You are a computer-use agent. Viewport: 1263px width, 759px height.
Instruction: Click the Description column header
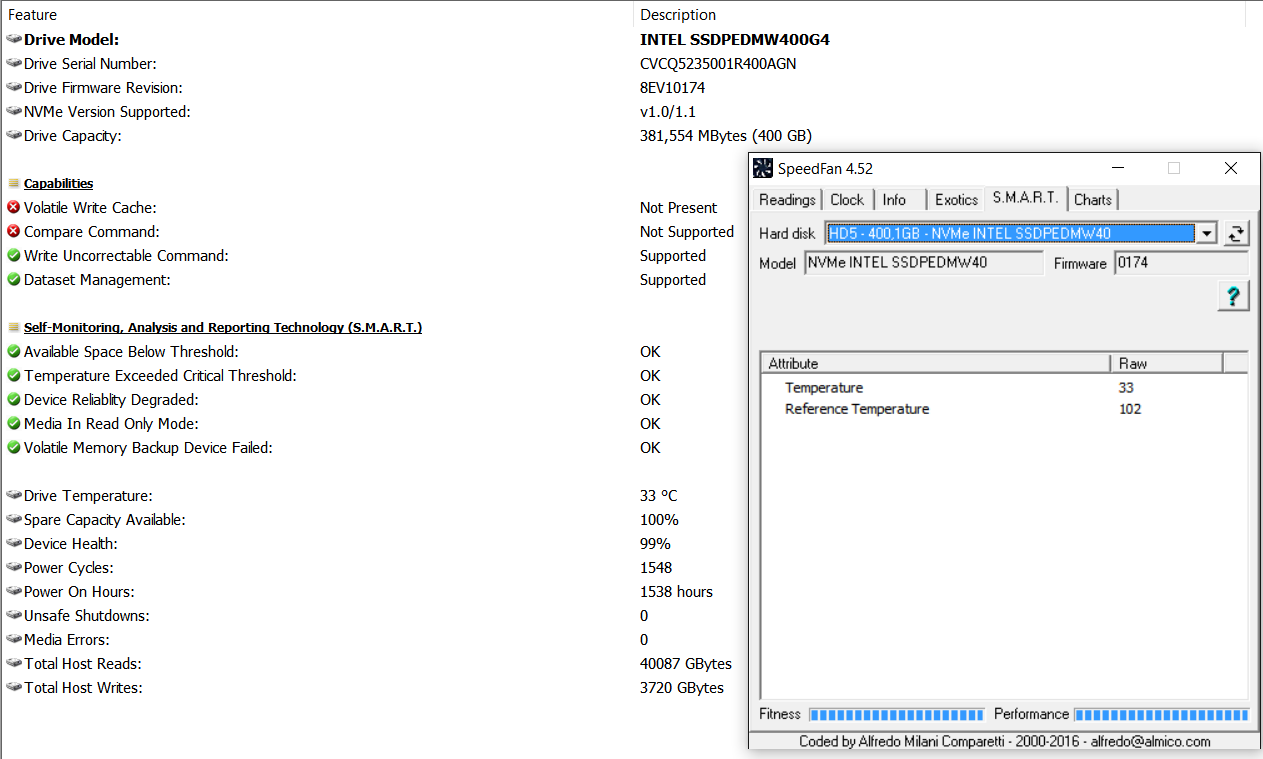940,15
